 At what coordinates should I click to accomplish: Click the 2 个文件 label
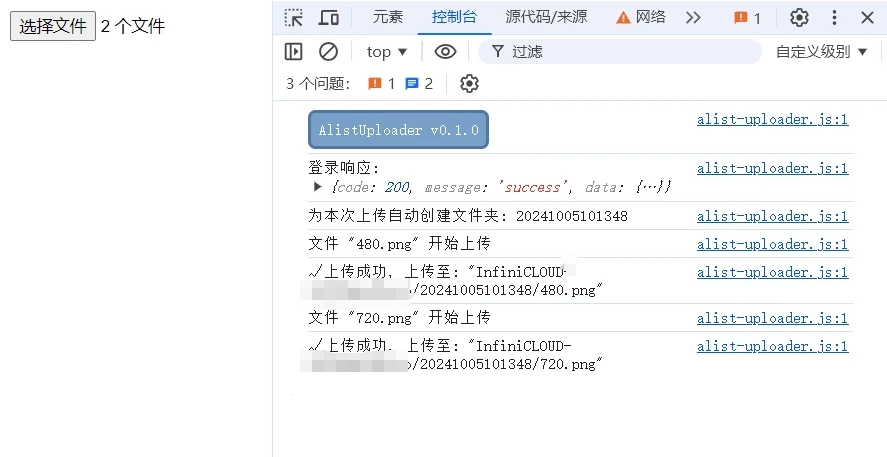(133, 26)
